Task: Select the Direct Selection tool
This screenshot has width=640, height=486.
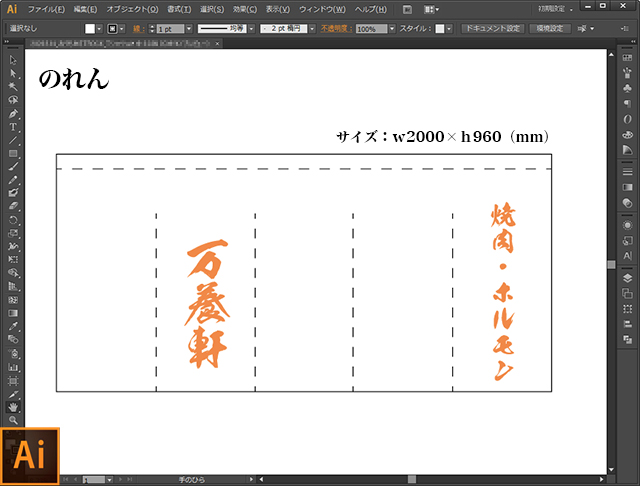Action: [13, 73]
